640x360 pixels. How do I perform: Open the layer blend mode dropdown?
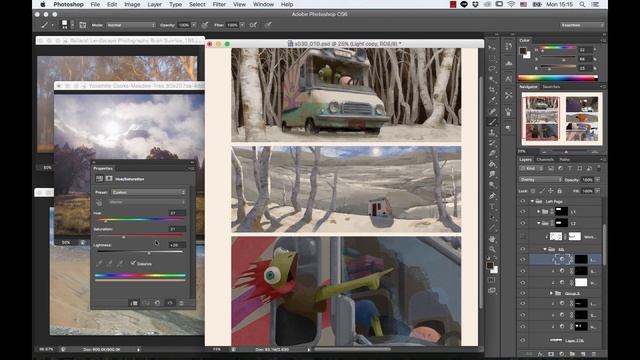(x=541, y=180)
